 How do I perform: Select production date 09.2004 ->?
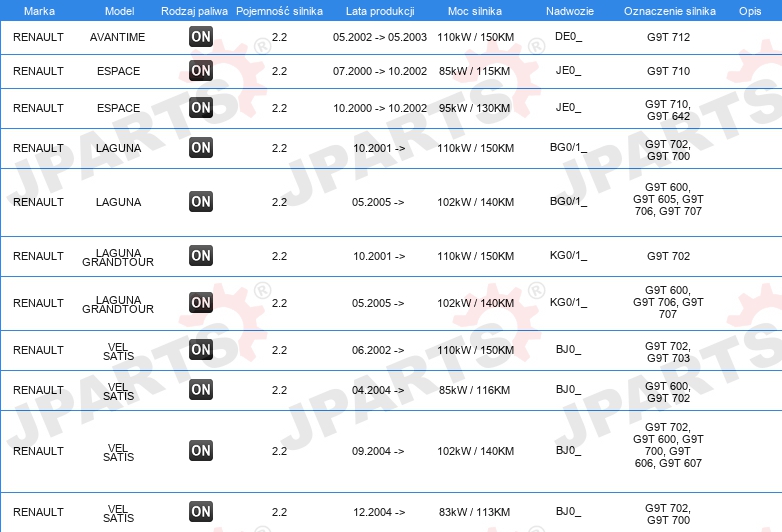378,451
